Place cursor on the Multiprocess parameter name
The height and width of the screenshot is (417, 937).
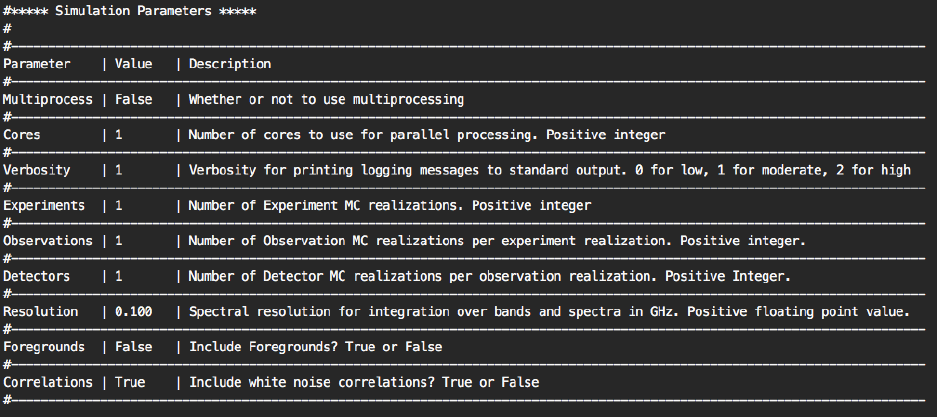(48, 100)
